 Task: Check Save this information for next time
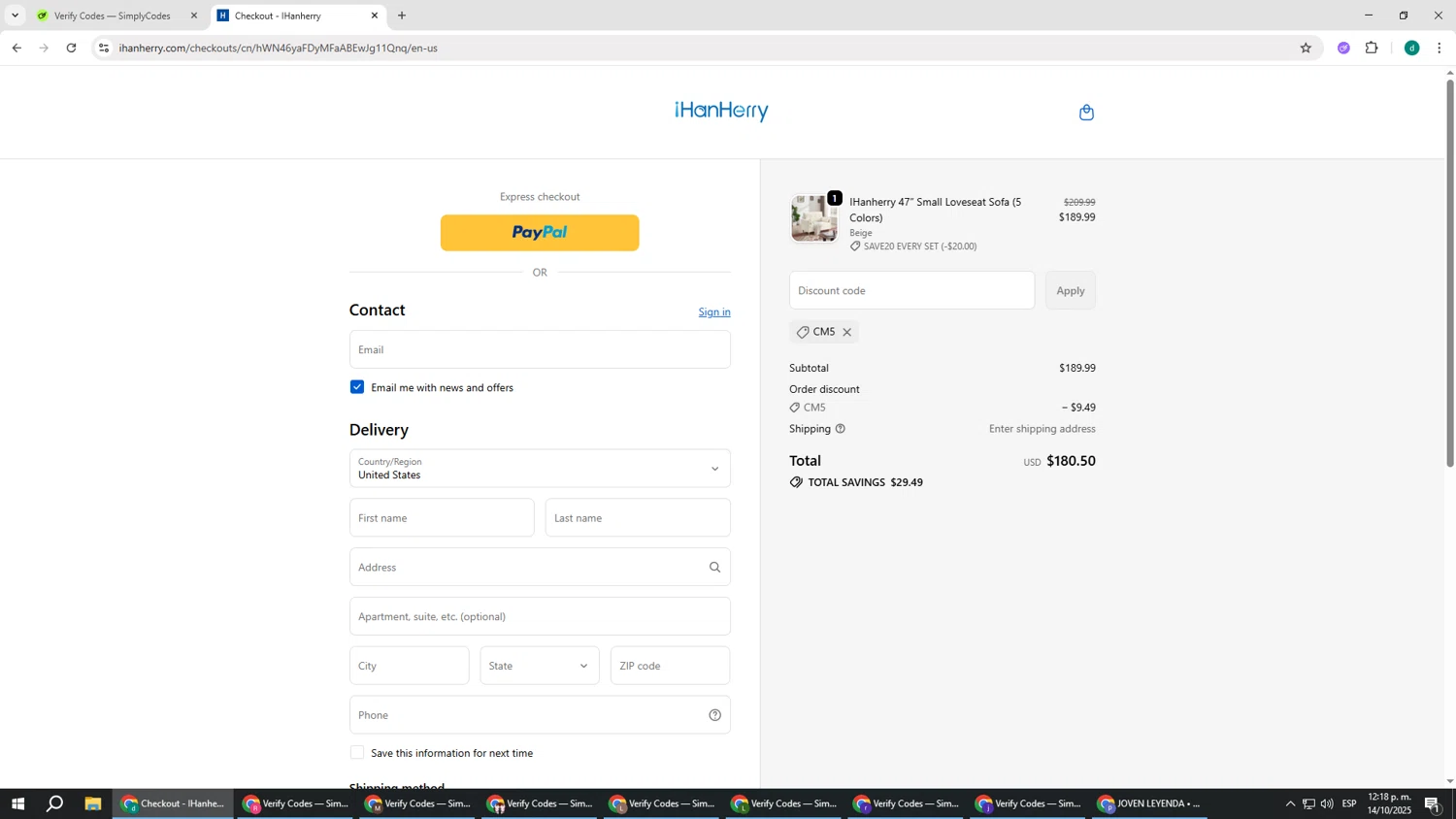pyautogui.click(x=357, y=753)
